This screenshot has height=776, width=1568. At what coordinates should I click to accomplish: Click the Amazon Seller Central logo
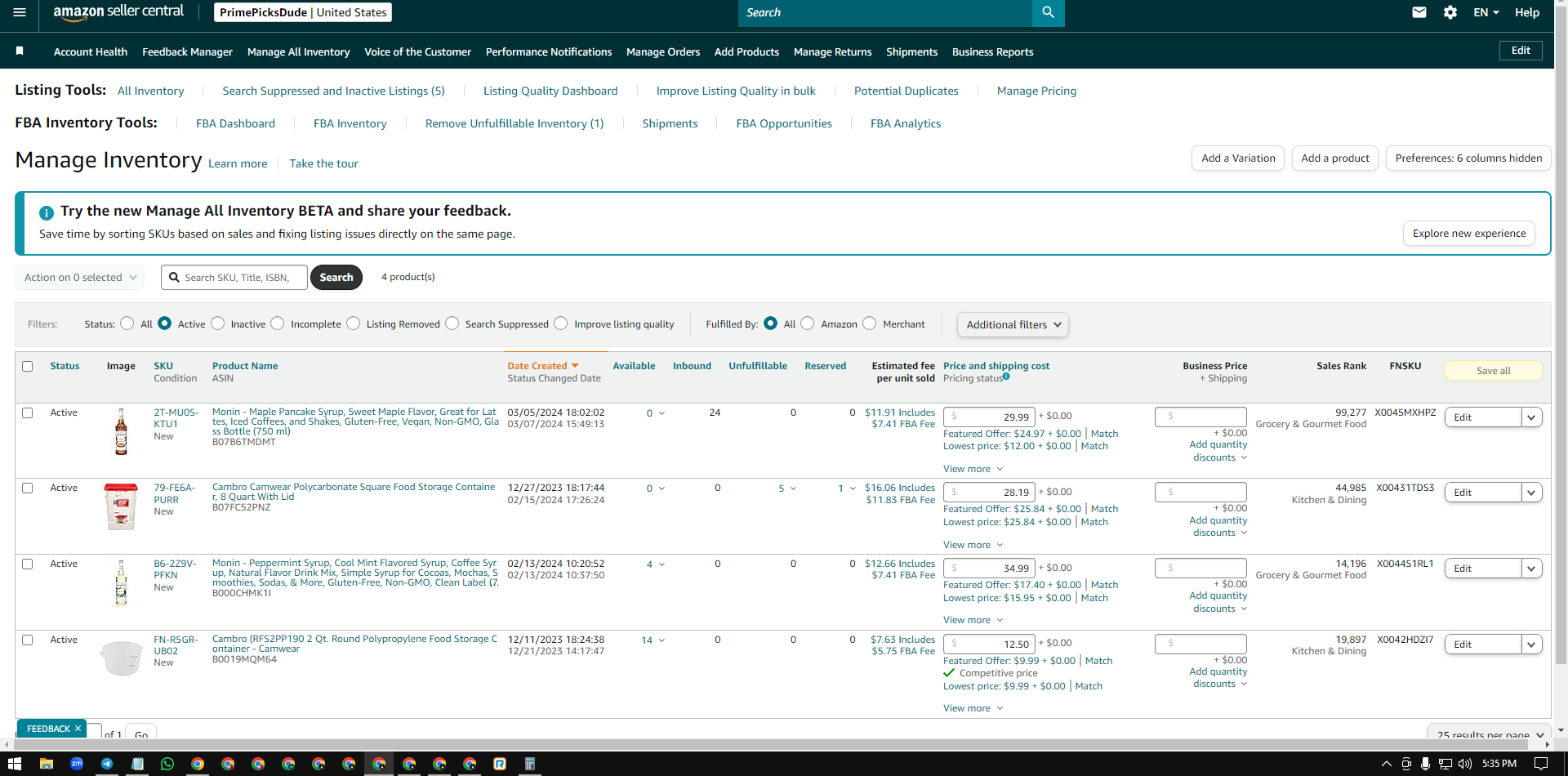point(118,12)
